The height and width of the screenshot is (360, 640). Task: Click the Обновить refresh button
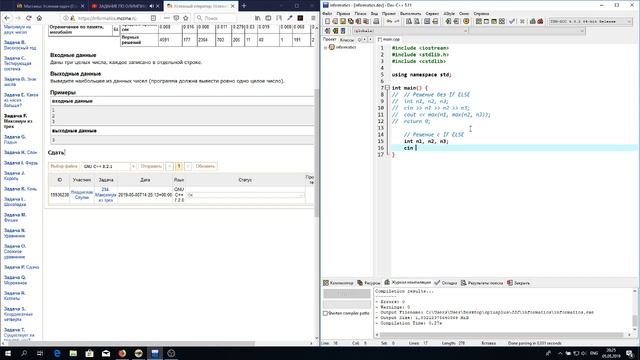click(x=205, y=166)
